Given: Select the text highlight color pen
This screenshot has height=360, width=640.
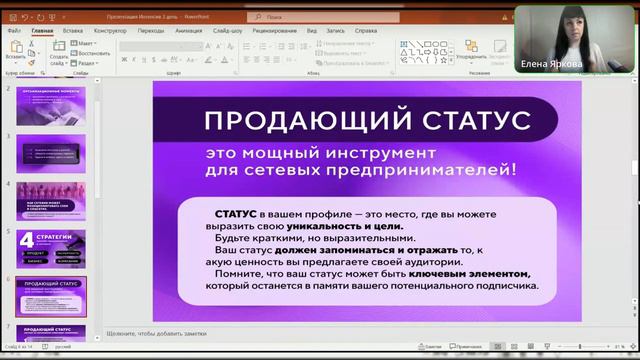Looking at the screenshot, I should (x=209, y=60).
